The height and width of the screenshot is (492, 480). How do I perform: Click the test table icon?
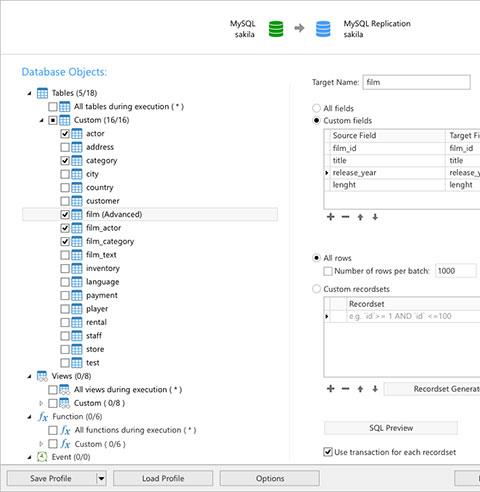77,363
